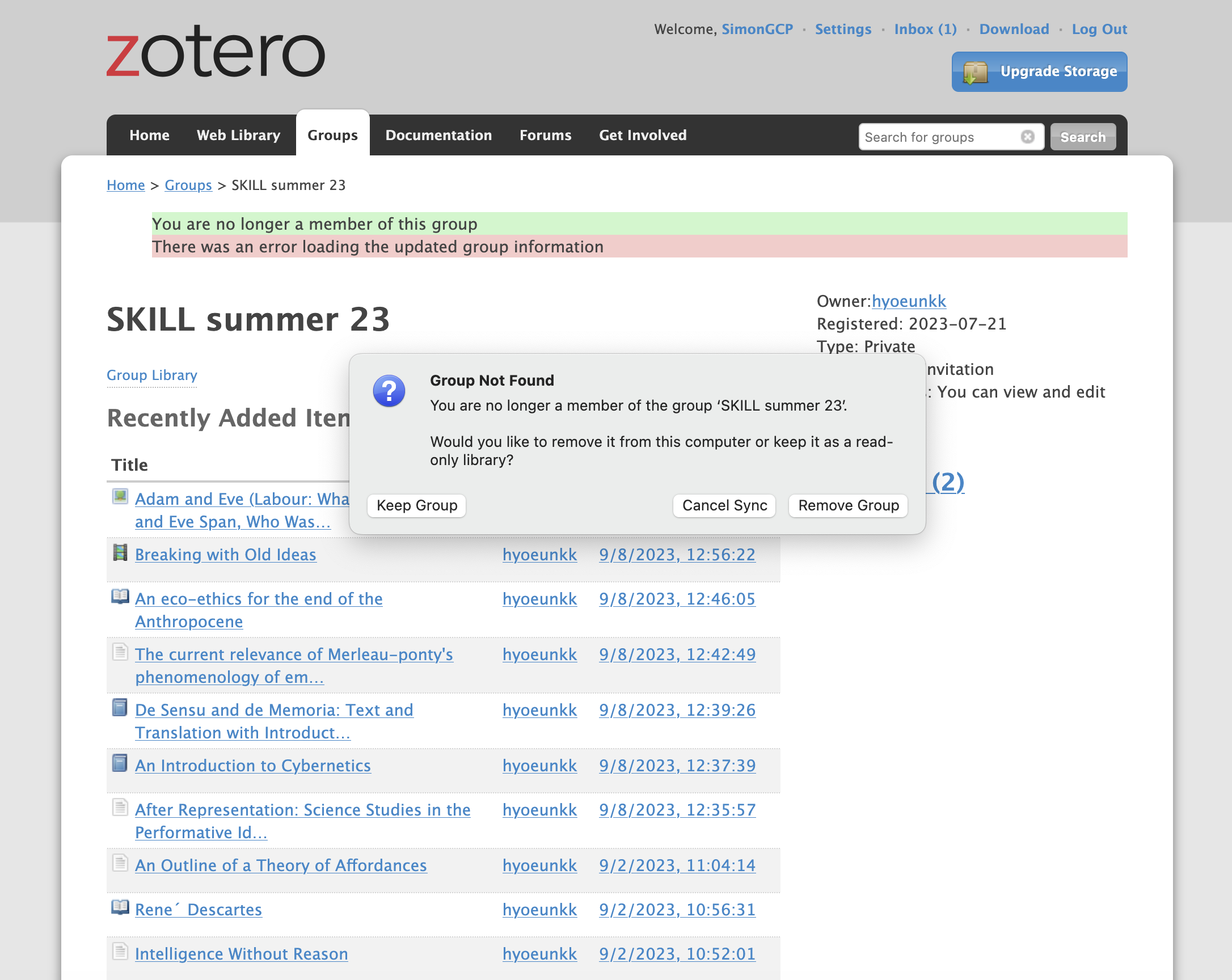This screenshot has height=980, width=1232.
Task: Click the open-book icon beside An eco-ethics entry
Action: click(x=120, y=597)
